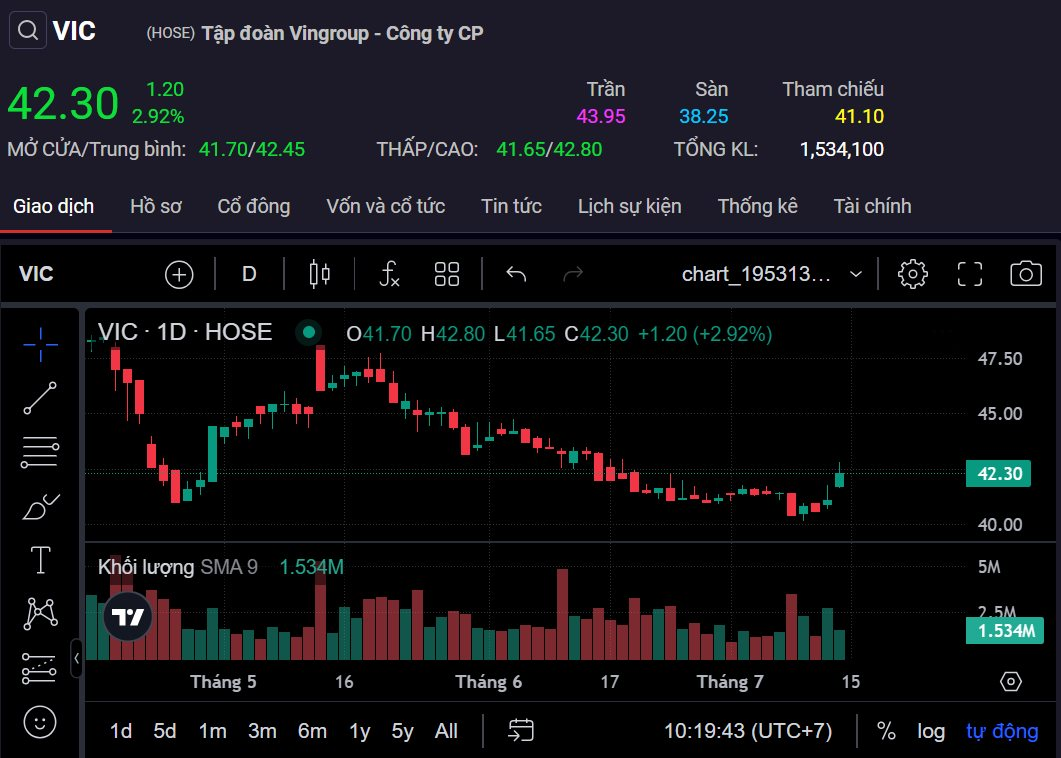This screenshot has height=758, width=1061.
Task: Select the text annotation tool
Action: pos(40,560)
